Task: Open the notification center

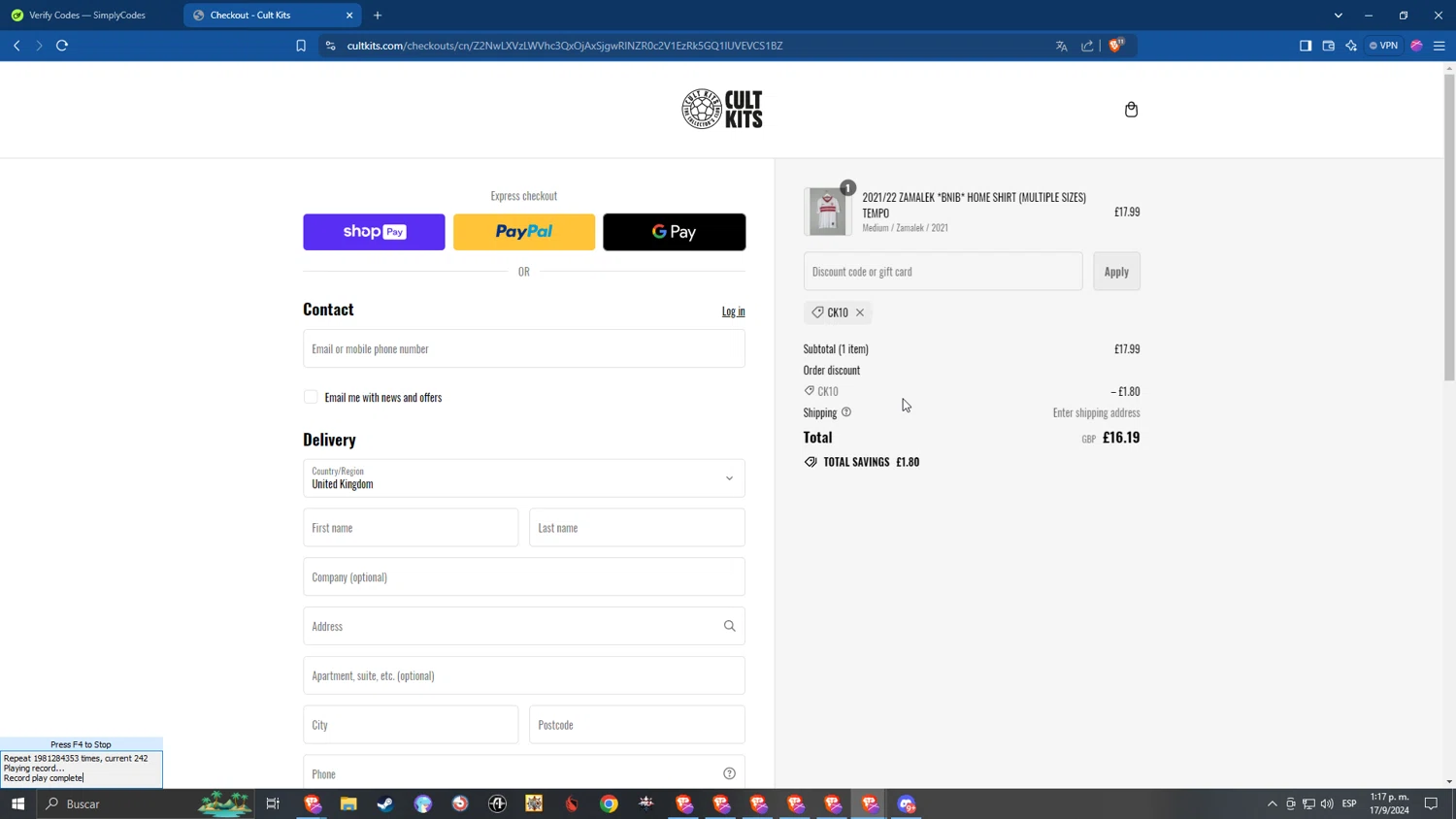Action: coord(1431,803)
